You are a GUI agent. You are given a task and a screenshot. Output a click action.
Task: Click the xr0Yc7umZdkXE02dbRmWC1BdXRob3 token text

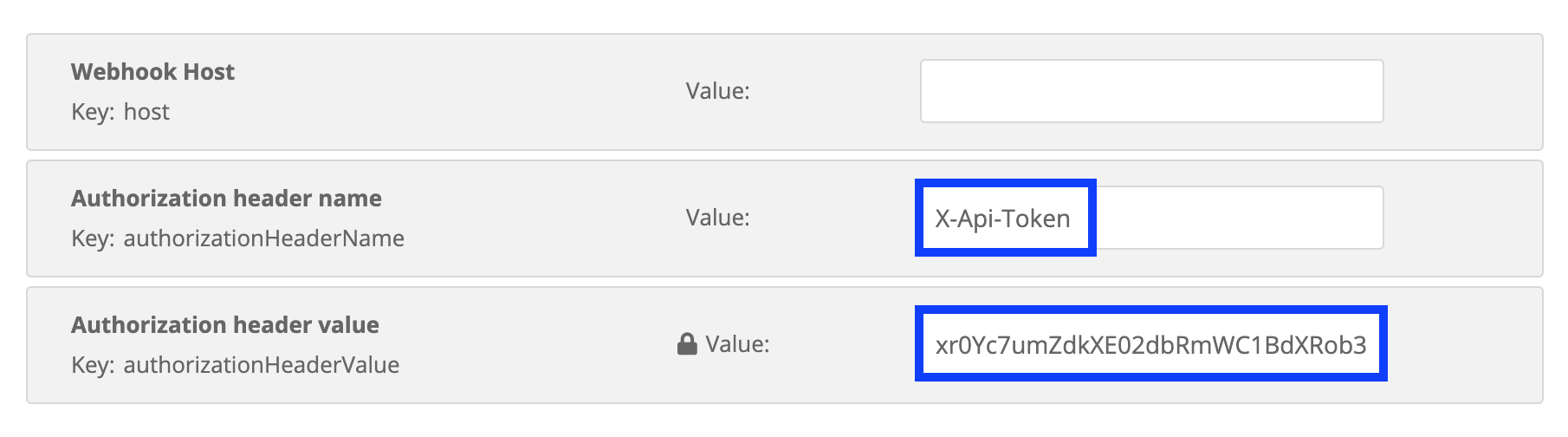1150,345
